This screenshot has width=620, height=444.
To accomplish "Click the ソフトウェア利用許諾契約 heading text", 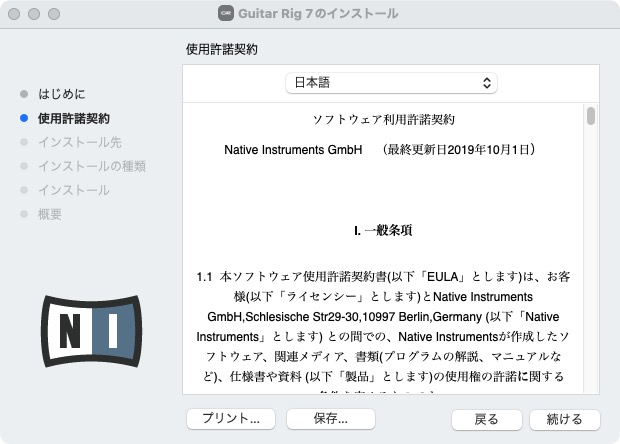I will 384,119.
